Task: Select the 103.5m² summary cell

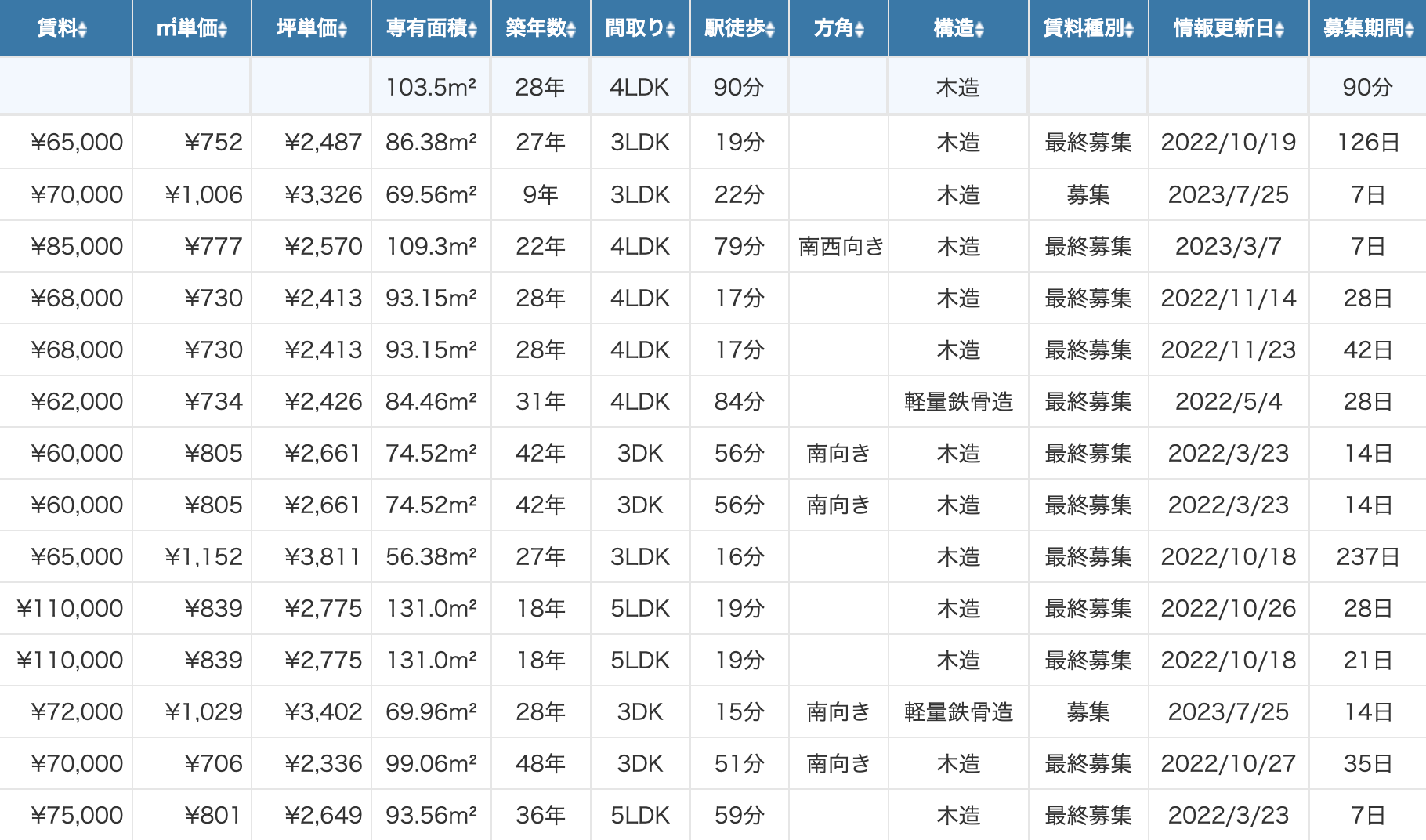Action: 431,86
